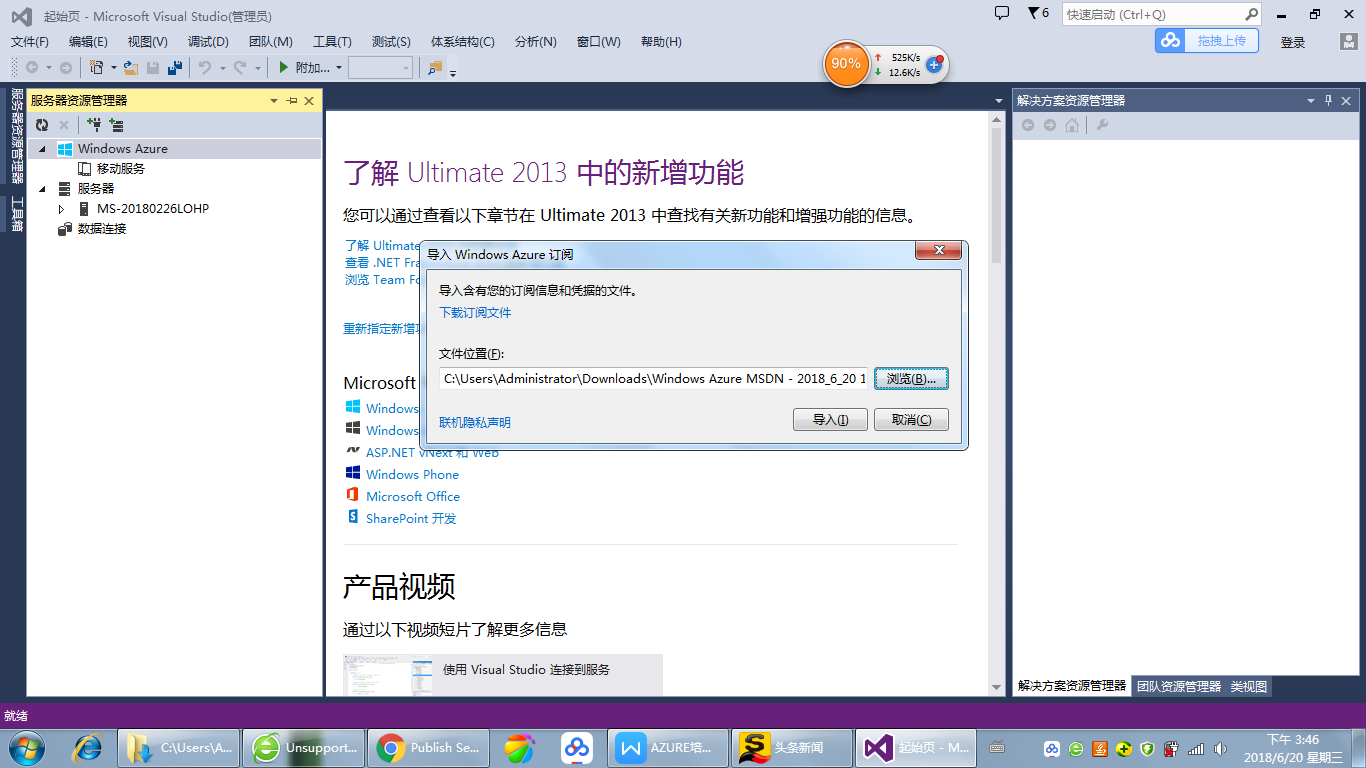Open the Windows Start menu
Viewport: 1366px width, 768px height.
coord(26,747)
